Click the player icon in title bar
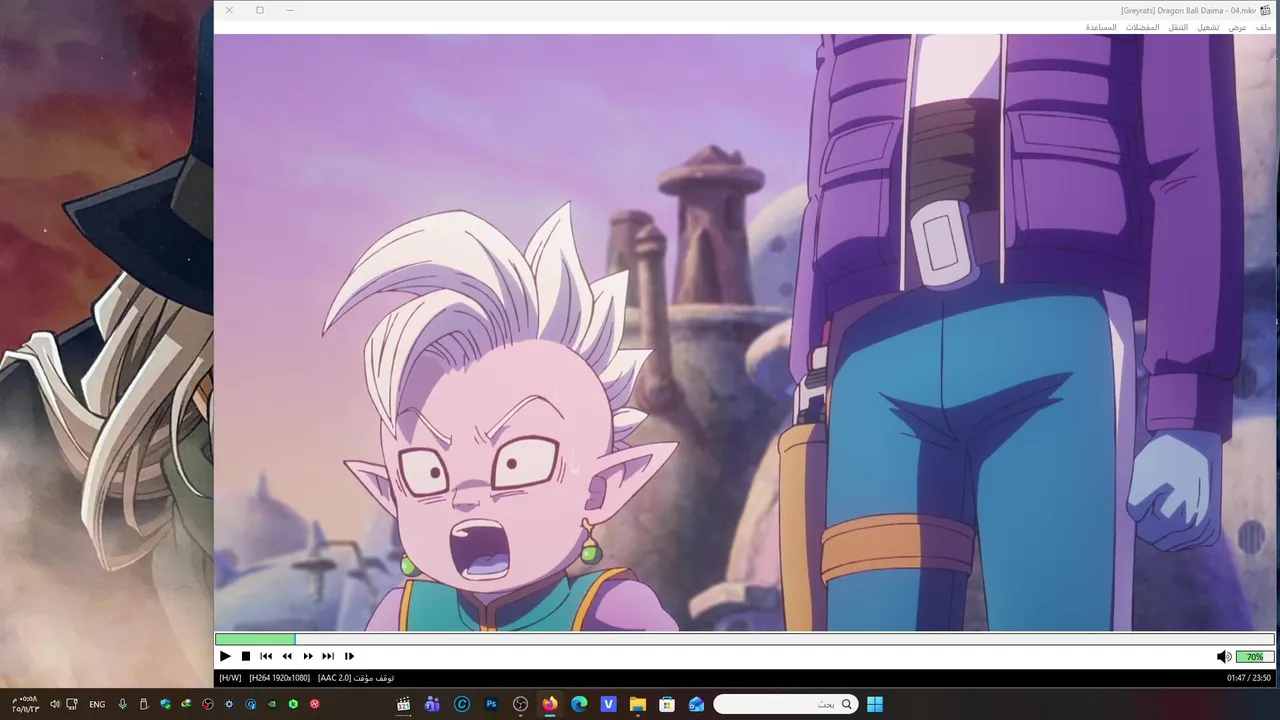The image size is (1280, 720). click(1266, 10)
